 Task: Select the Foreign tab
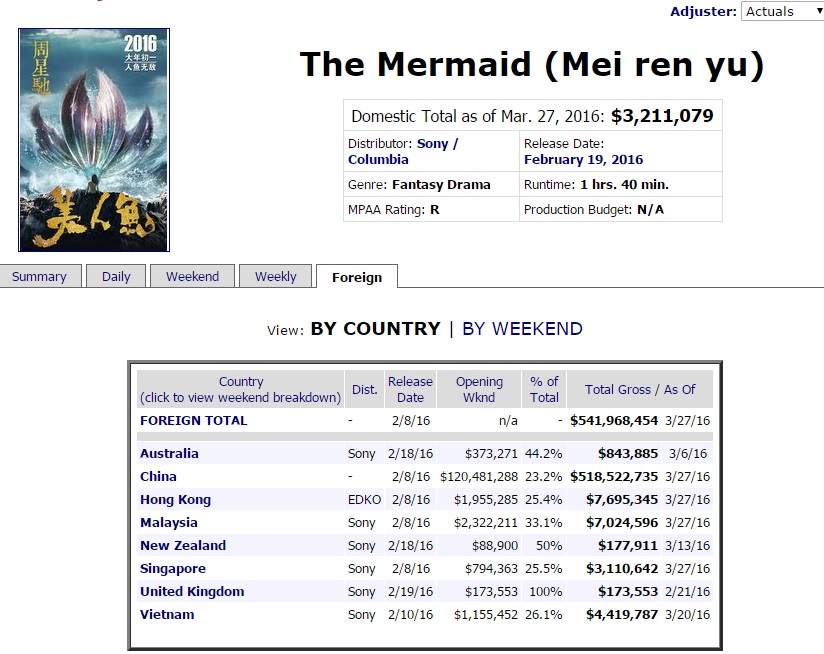click(x=357, y=277)
